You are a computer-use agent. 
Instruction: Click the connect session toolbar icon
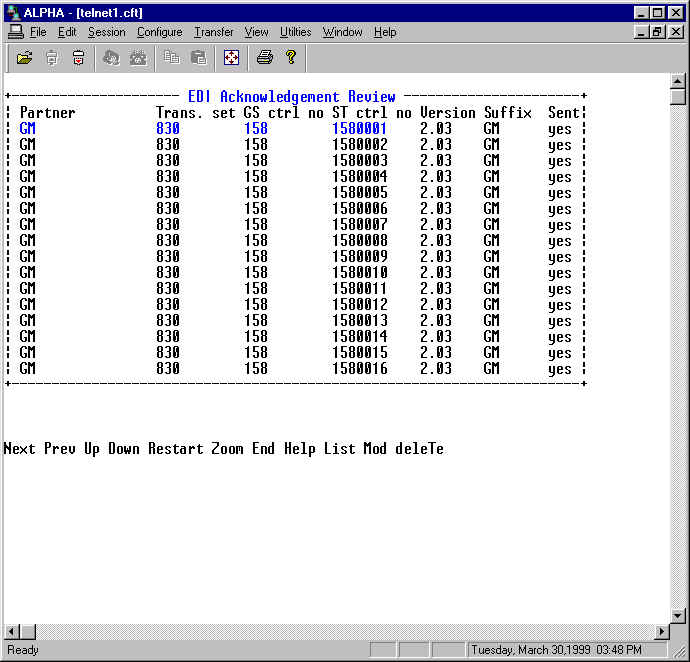click(52, 58)
